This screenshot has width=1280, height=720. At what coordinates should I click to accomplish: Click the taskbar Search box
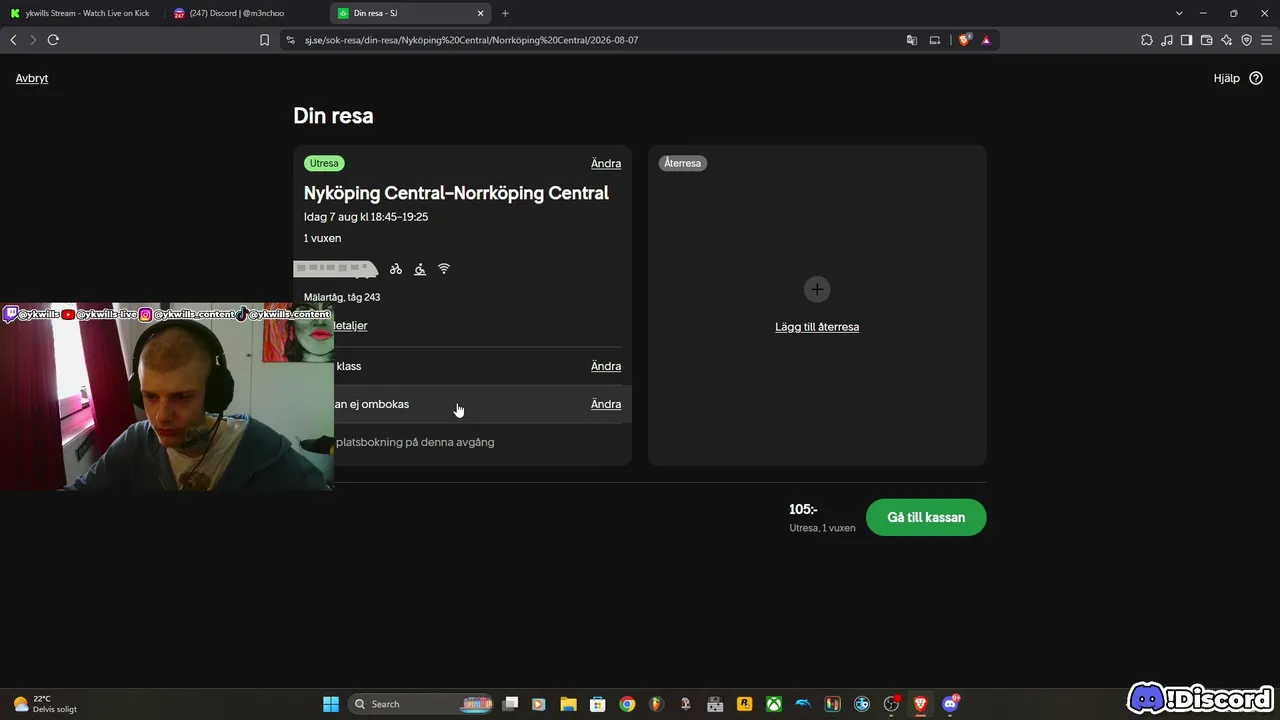click(x=420, y=704)
